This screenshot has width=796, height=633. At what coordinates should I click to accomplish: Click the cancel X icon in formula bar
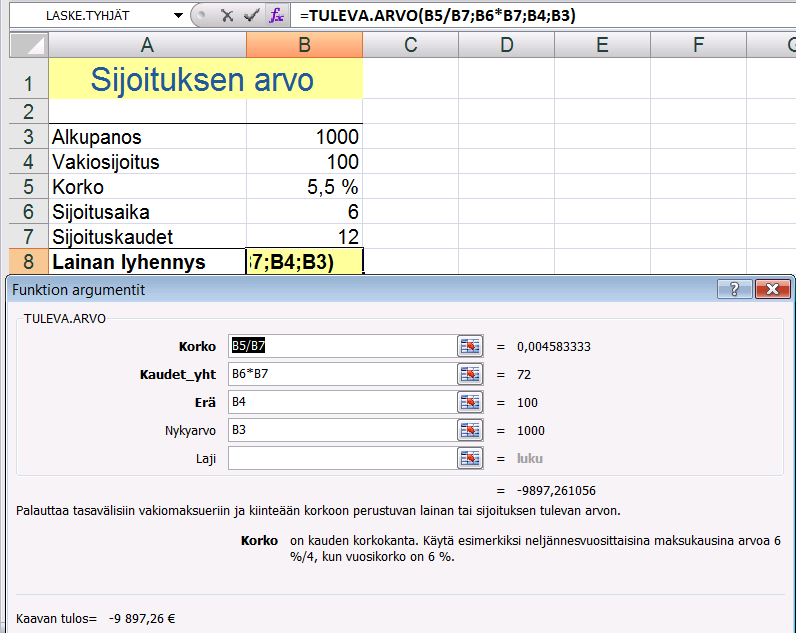click(x=227, y=16)
